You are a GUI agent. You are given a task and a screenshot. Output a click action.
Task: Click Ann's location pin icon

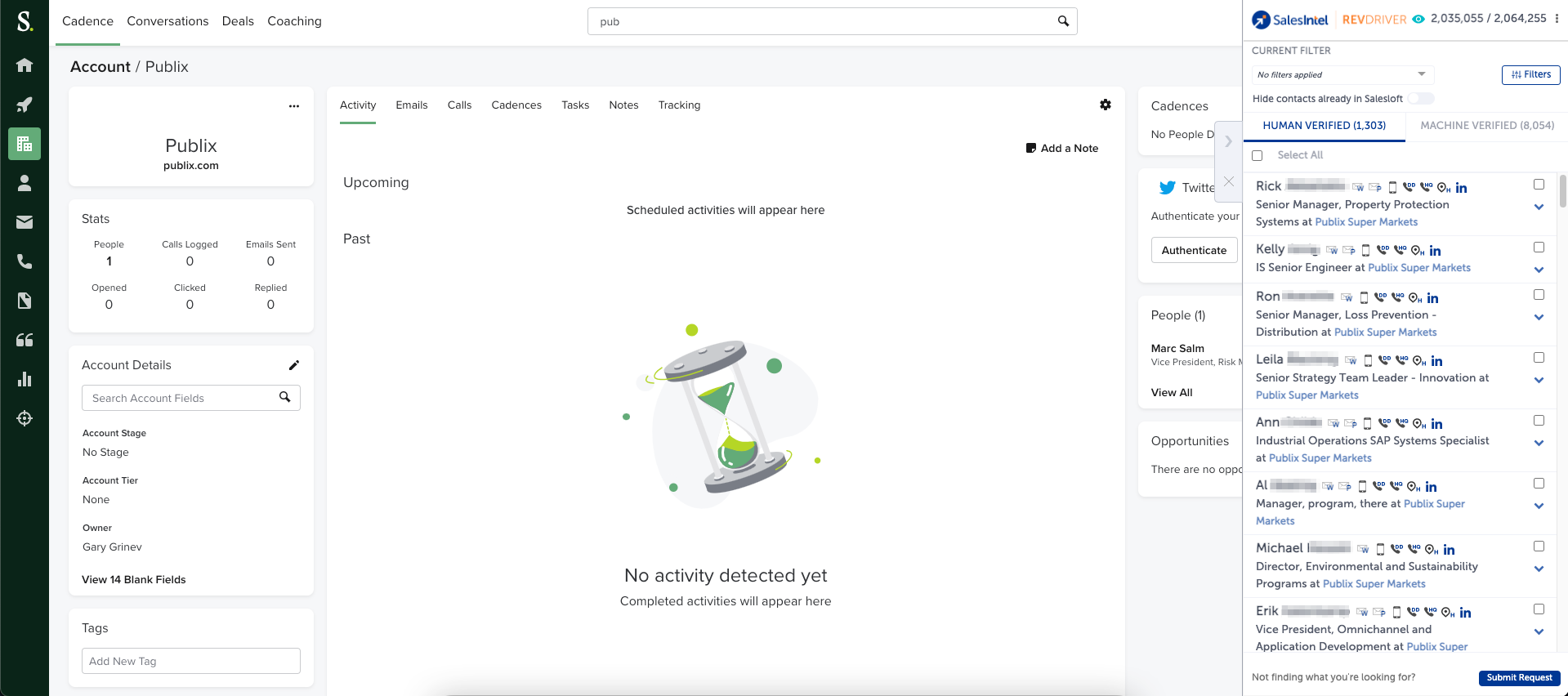tap(1419, 423)
